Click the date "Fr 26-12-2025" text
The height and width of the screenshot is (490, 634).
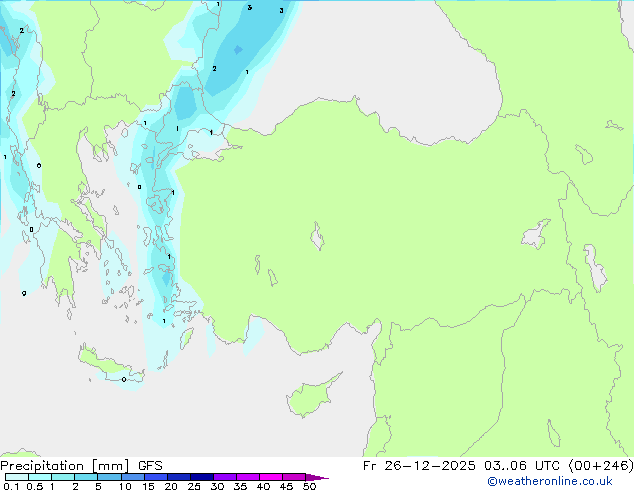419,466
